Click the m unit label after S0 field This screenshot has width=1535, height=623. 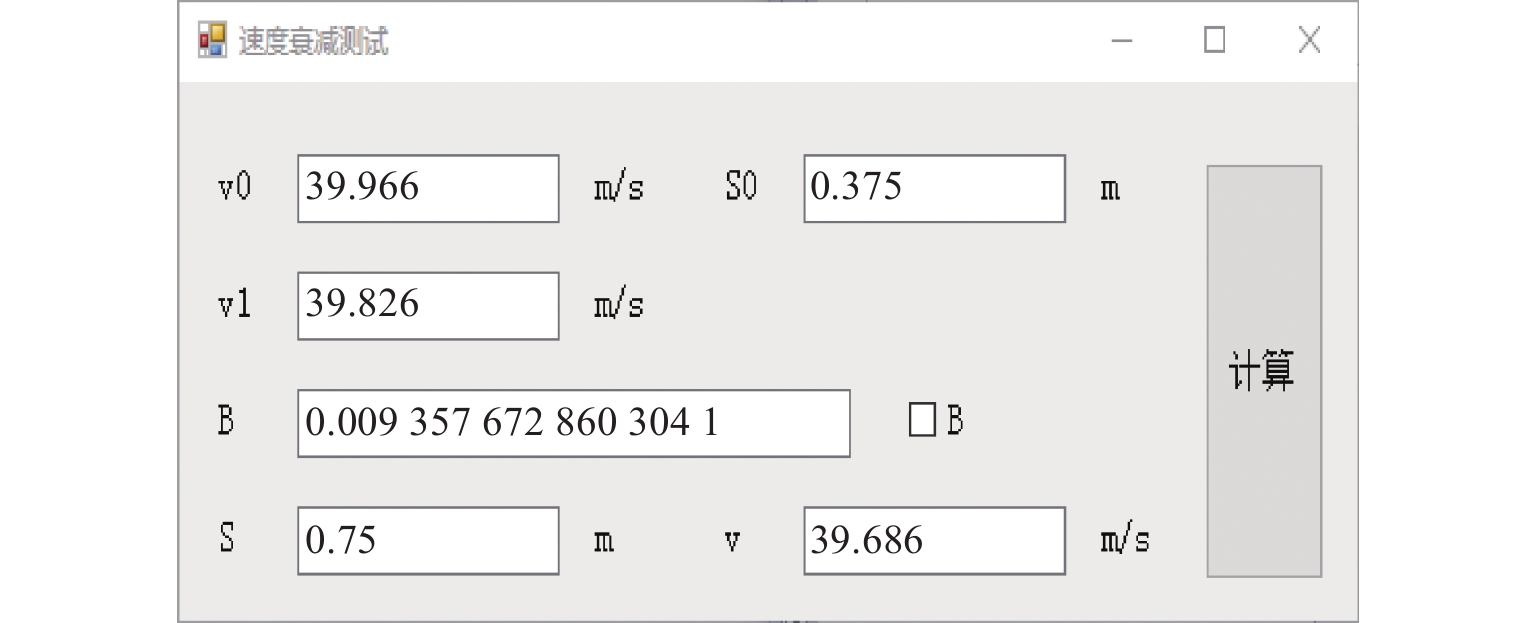(1110, 190)
